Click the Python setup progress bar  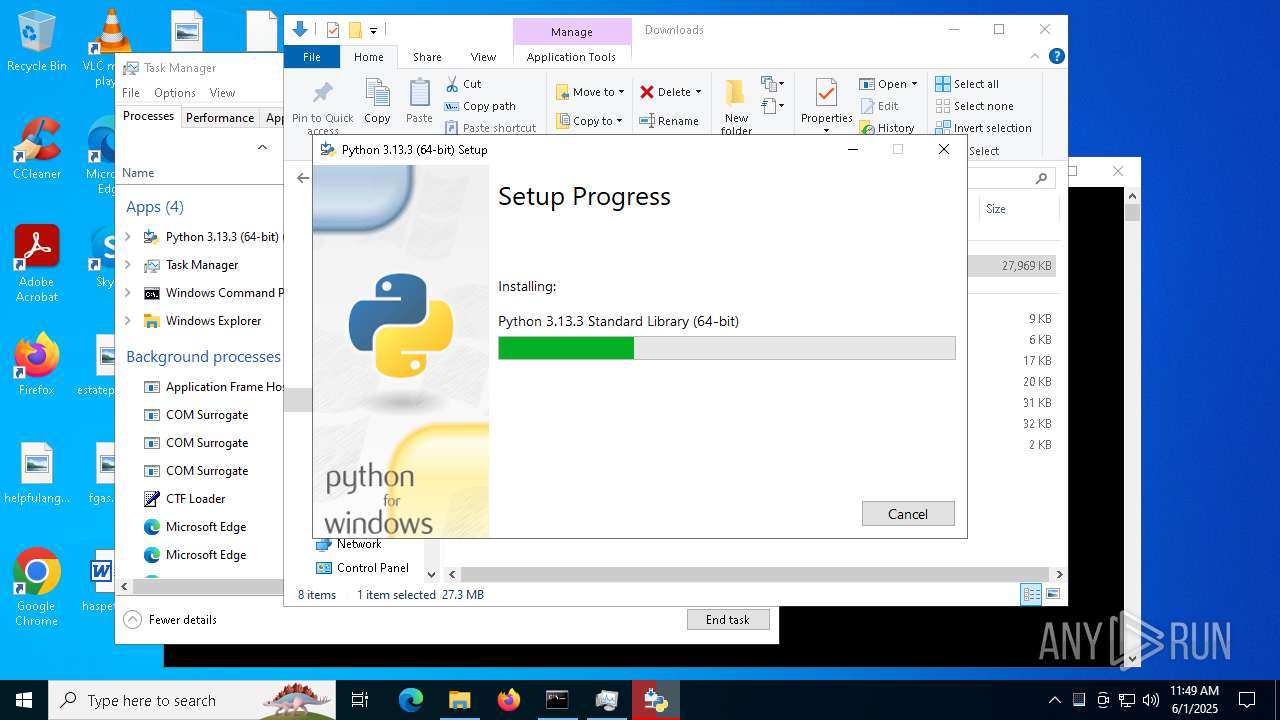[x=727, y=348]
